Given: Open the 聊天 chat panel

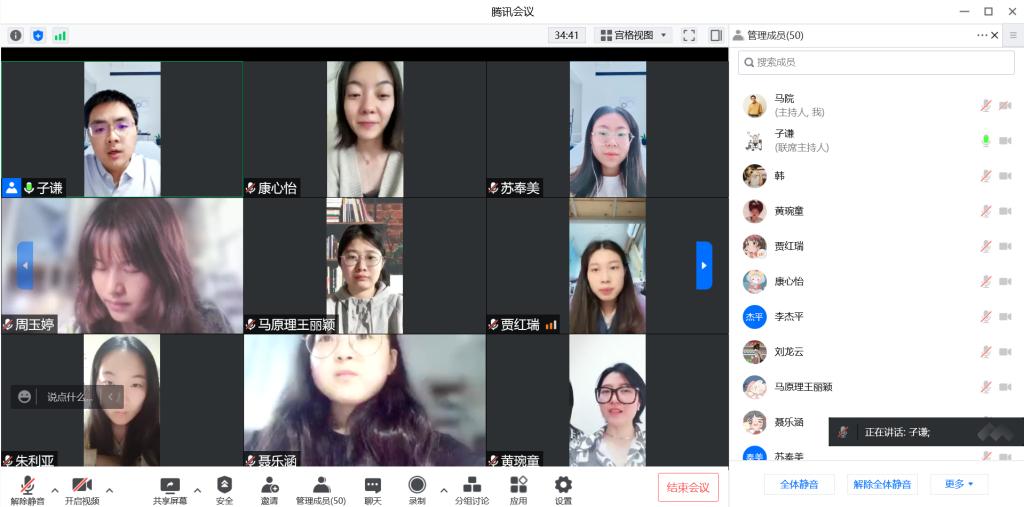Looking at the screenshot, I should coord(372,489).
